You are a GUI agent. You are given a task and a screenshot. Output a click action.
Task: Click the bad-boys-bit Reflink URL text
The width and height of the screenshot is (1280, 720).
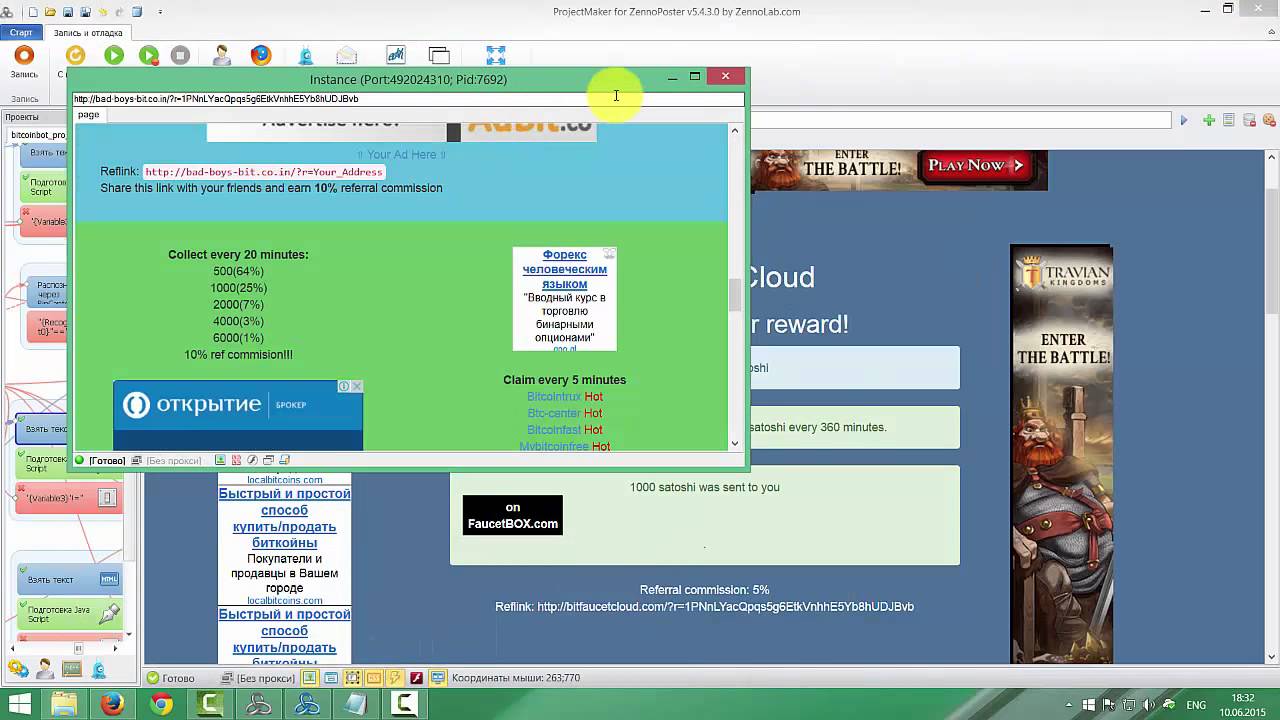[264, 172]
